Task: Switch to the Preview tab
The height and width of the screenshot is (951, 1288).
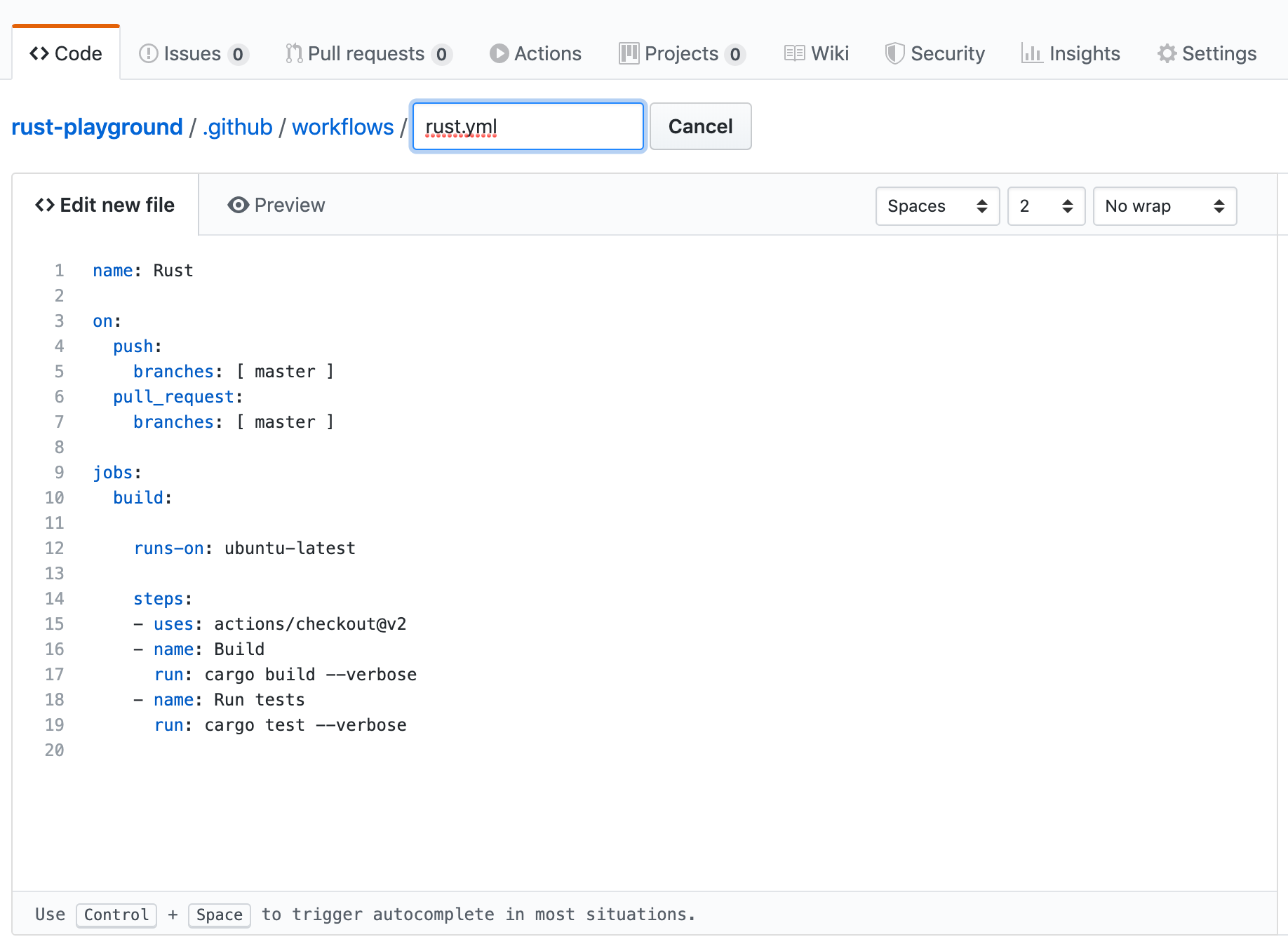Action: [276, 205]
